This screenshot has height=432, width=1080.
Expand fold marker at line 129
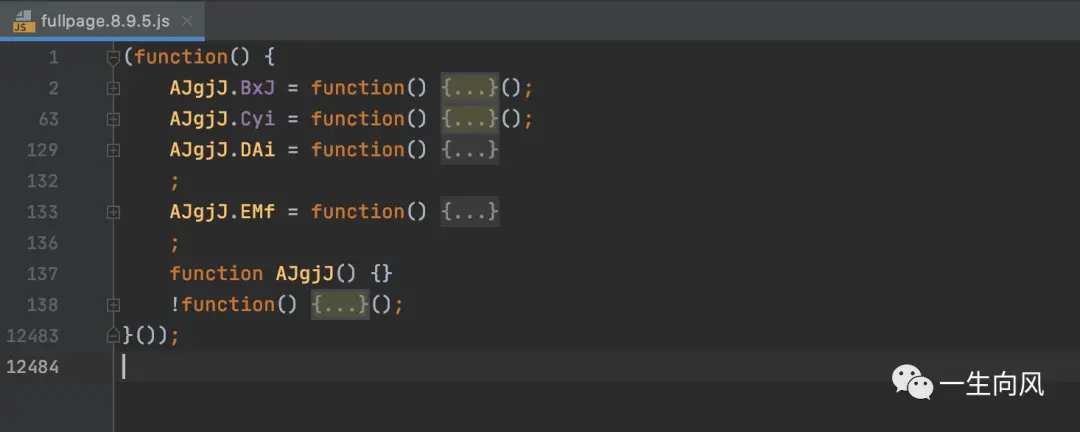pyautogui.click(x=114, y=150)
